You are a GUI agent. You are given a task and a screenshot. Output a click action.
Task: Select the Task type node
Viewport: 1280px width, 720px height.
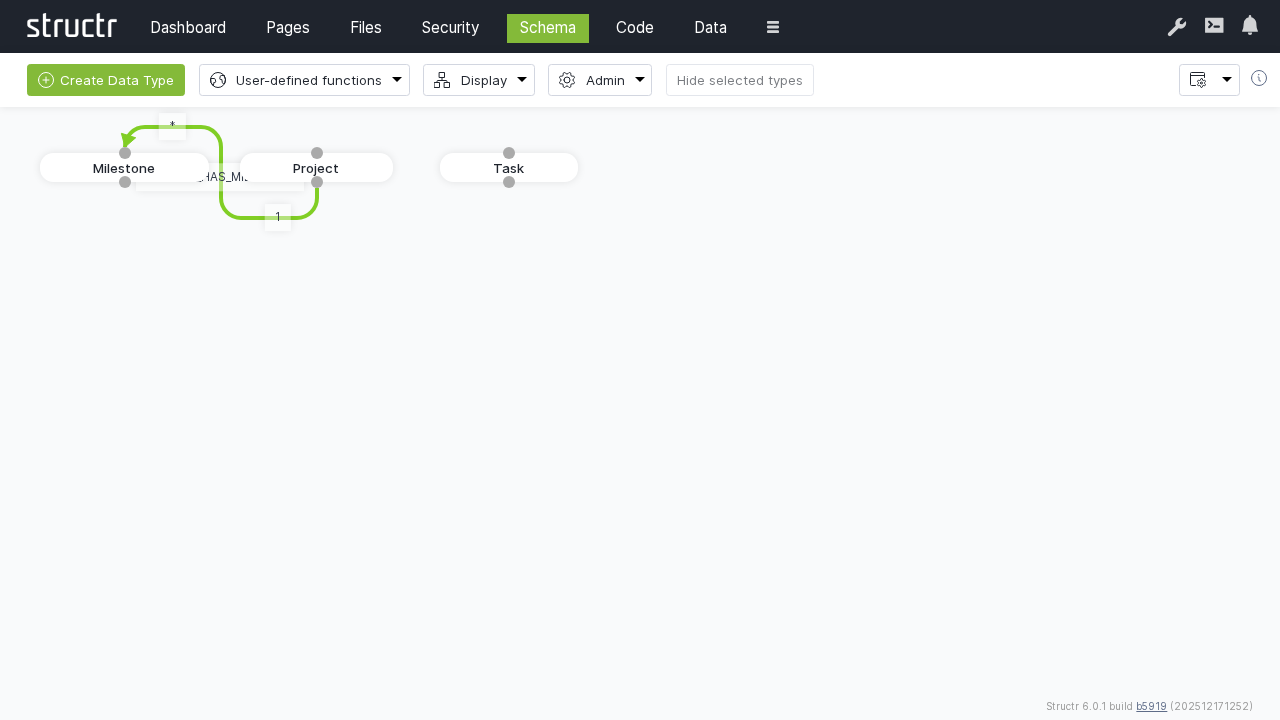coord(509,168)
